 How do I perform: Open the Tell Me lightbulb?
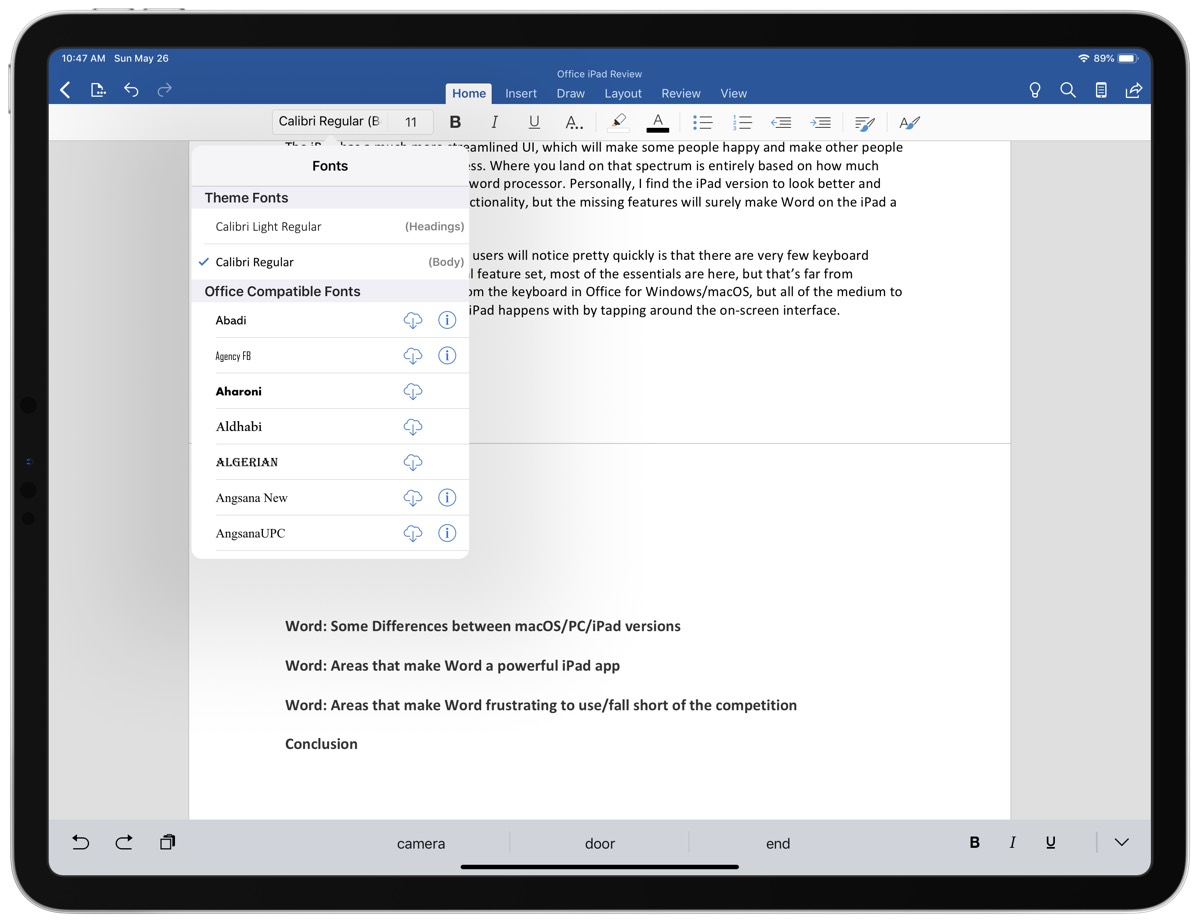1035,90
